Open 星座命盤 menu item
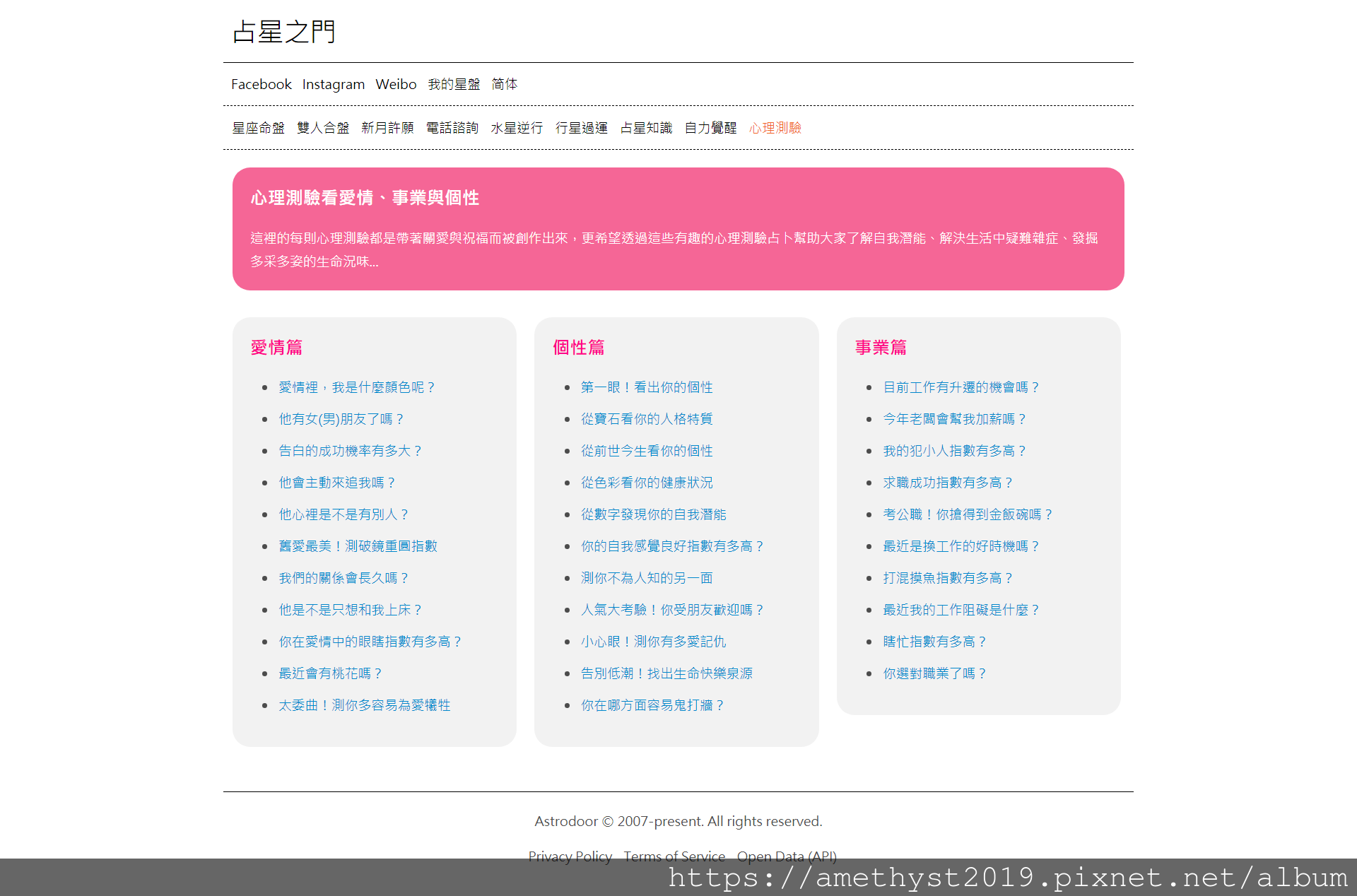The width and height of the screenshot is (1357, 896). pyautogui.click(x=259, y=128)
